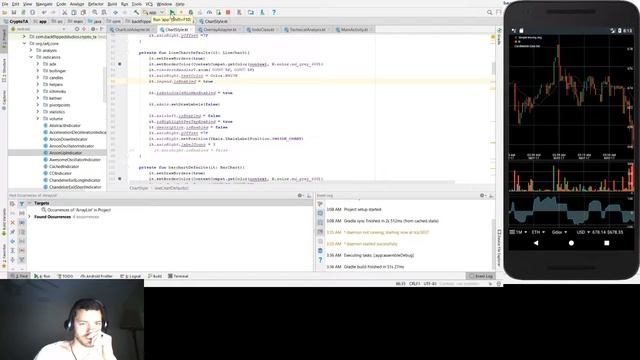Click the Cut scissors icon in toolbar

point(64,12)
